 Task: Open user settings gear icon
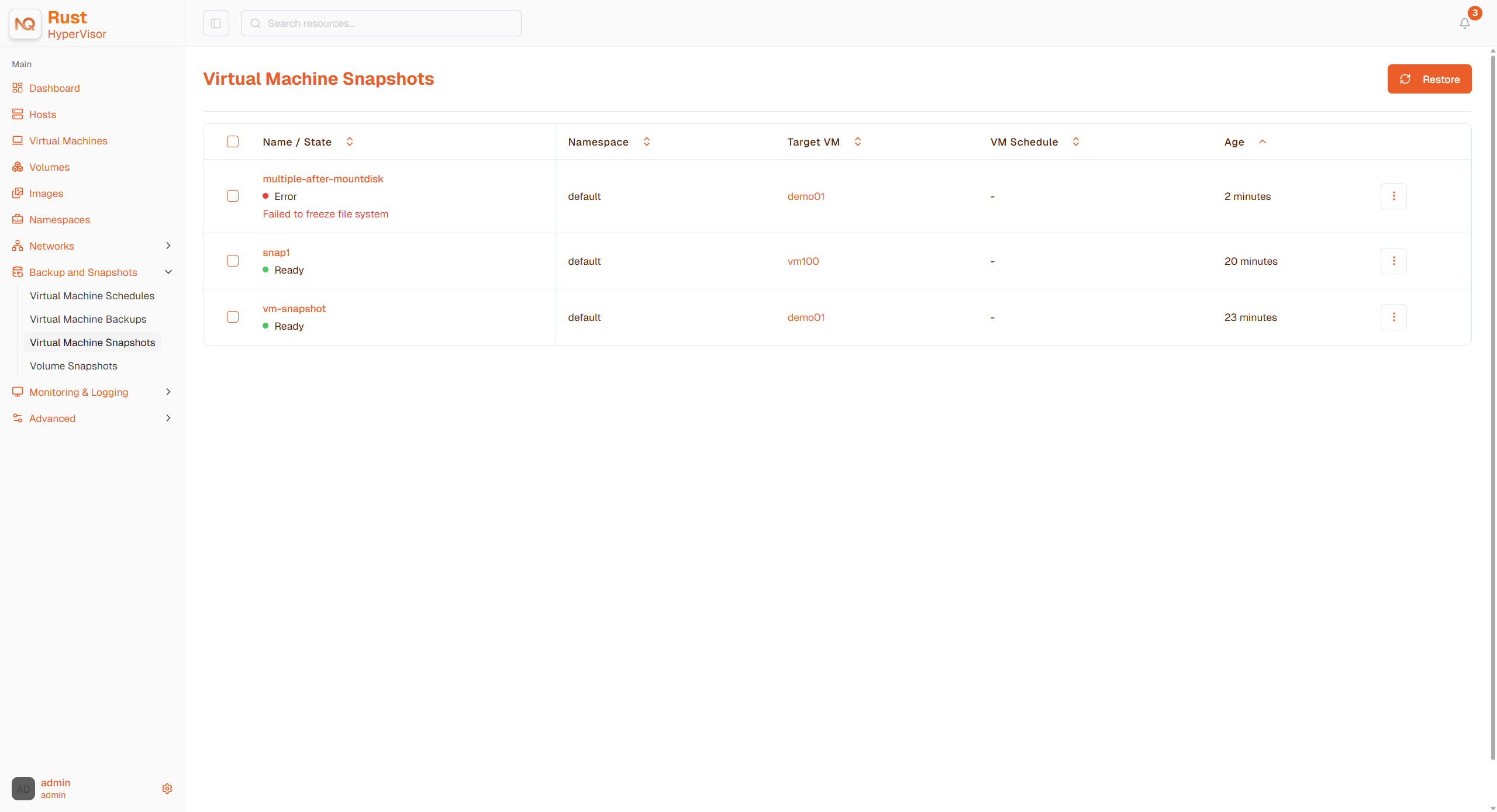[x=167, y=789]
